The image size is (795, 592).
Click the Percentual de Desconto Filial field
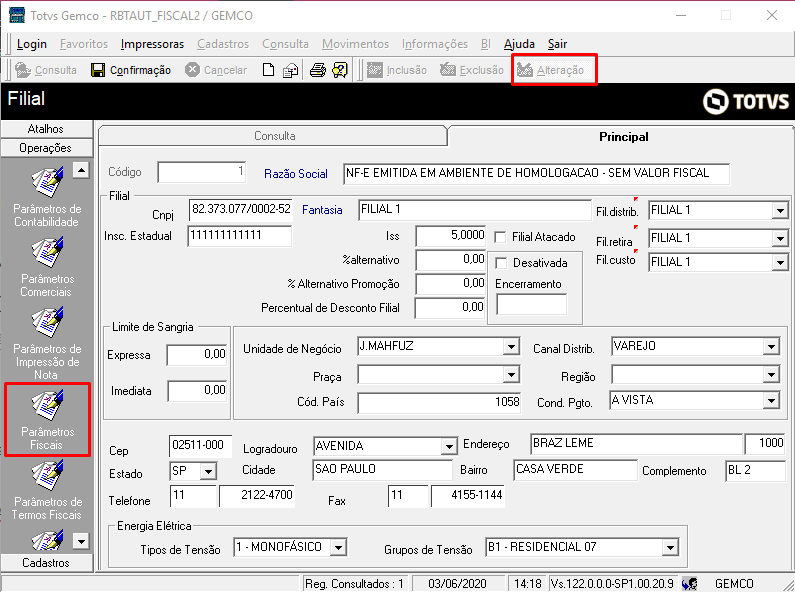coord(450,308)
